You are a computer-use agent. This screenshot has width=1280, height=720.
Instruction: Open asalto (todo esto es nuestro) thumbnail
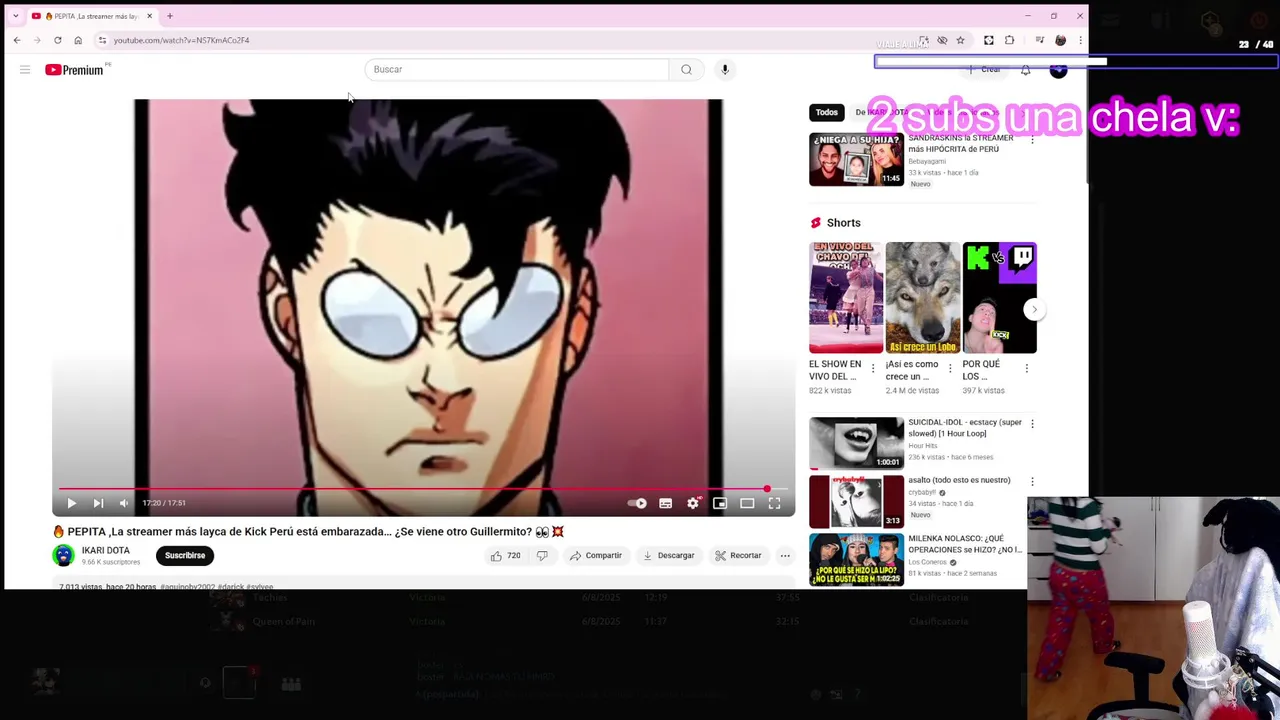[x=856, y=501]
